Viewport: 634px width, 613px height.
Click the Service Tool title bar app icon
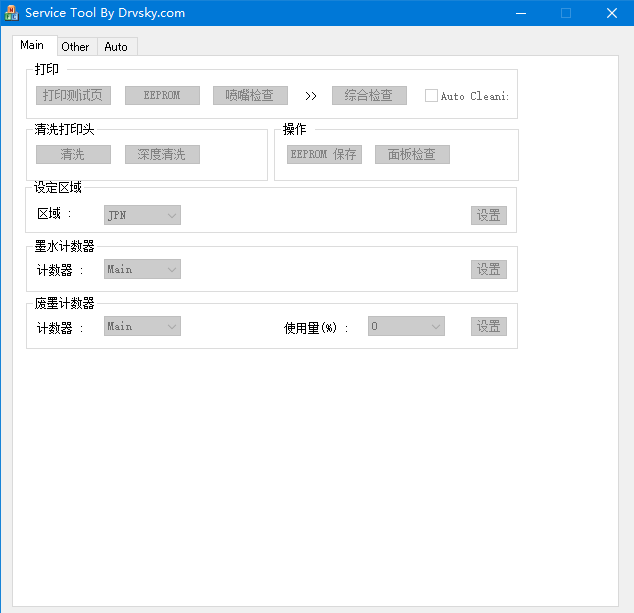(11, 13)
